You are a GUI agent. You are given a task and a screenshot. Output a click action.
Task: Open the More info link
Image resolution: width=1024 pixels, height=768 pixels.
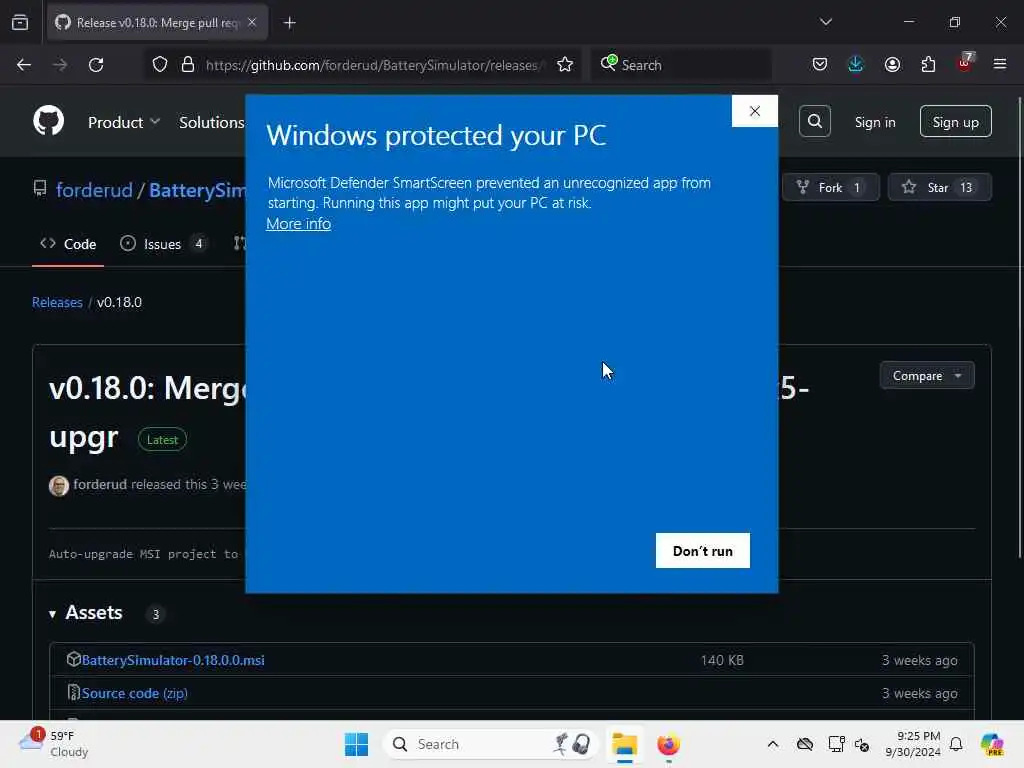[x=298, y=223]
